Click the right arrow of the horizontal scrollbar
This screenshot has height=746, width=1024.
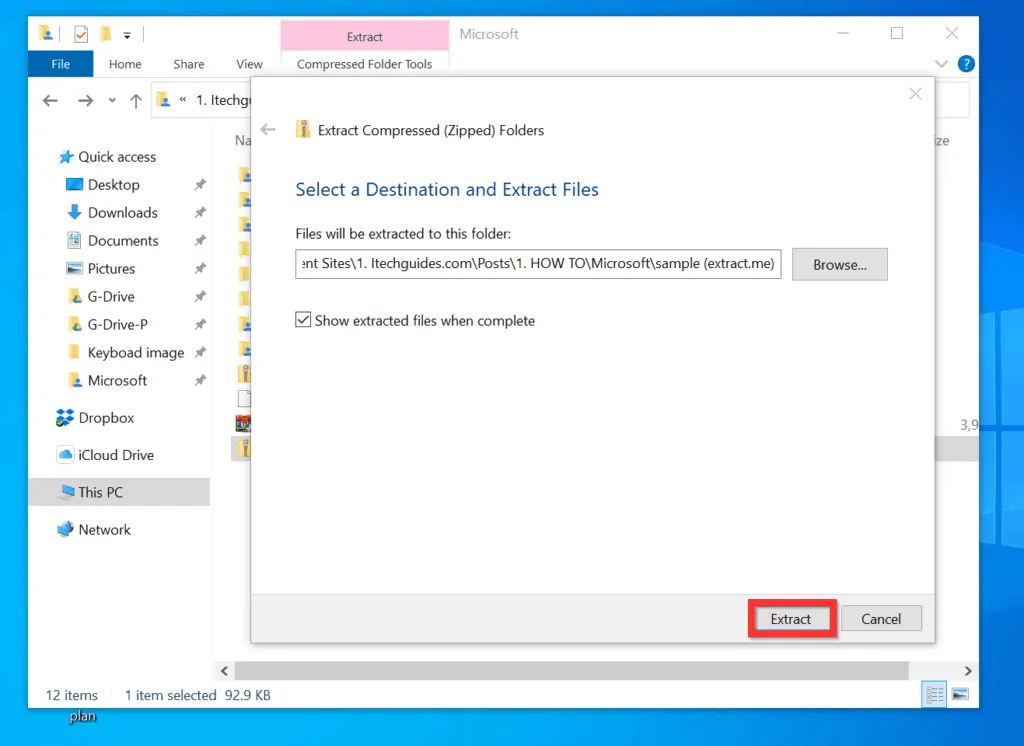967,671
